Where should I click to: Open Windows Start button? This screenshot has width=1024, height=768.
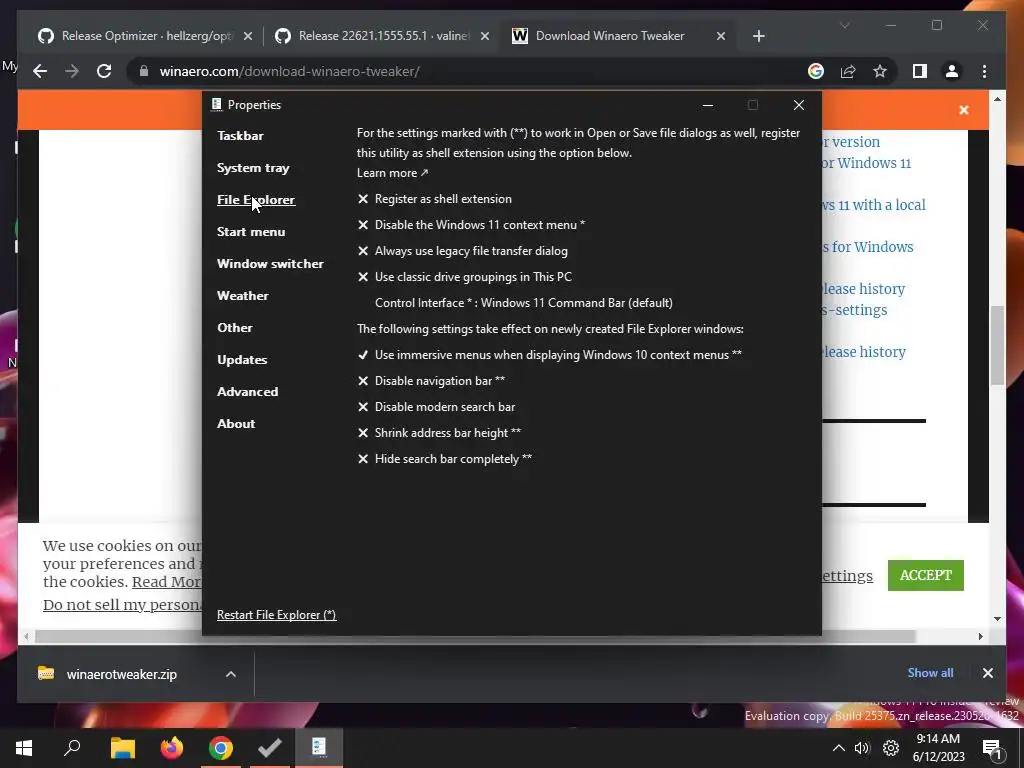pos(24,748)
